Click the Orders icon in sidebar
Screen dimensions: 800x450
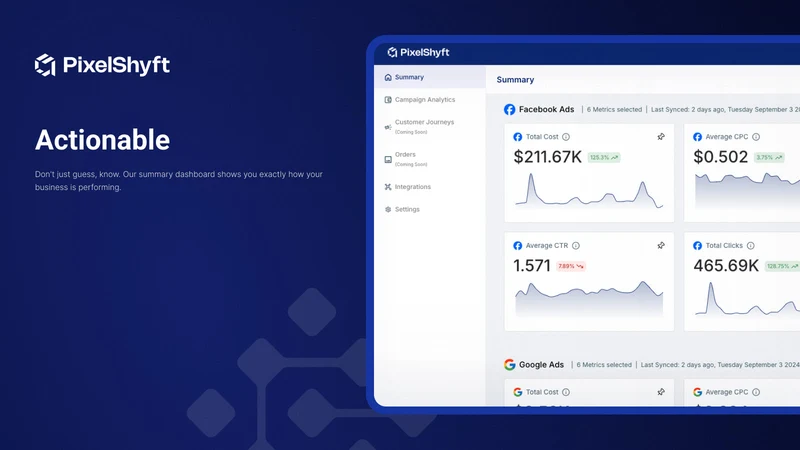tap(388, 159)
